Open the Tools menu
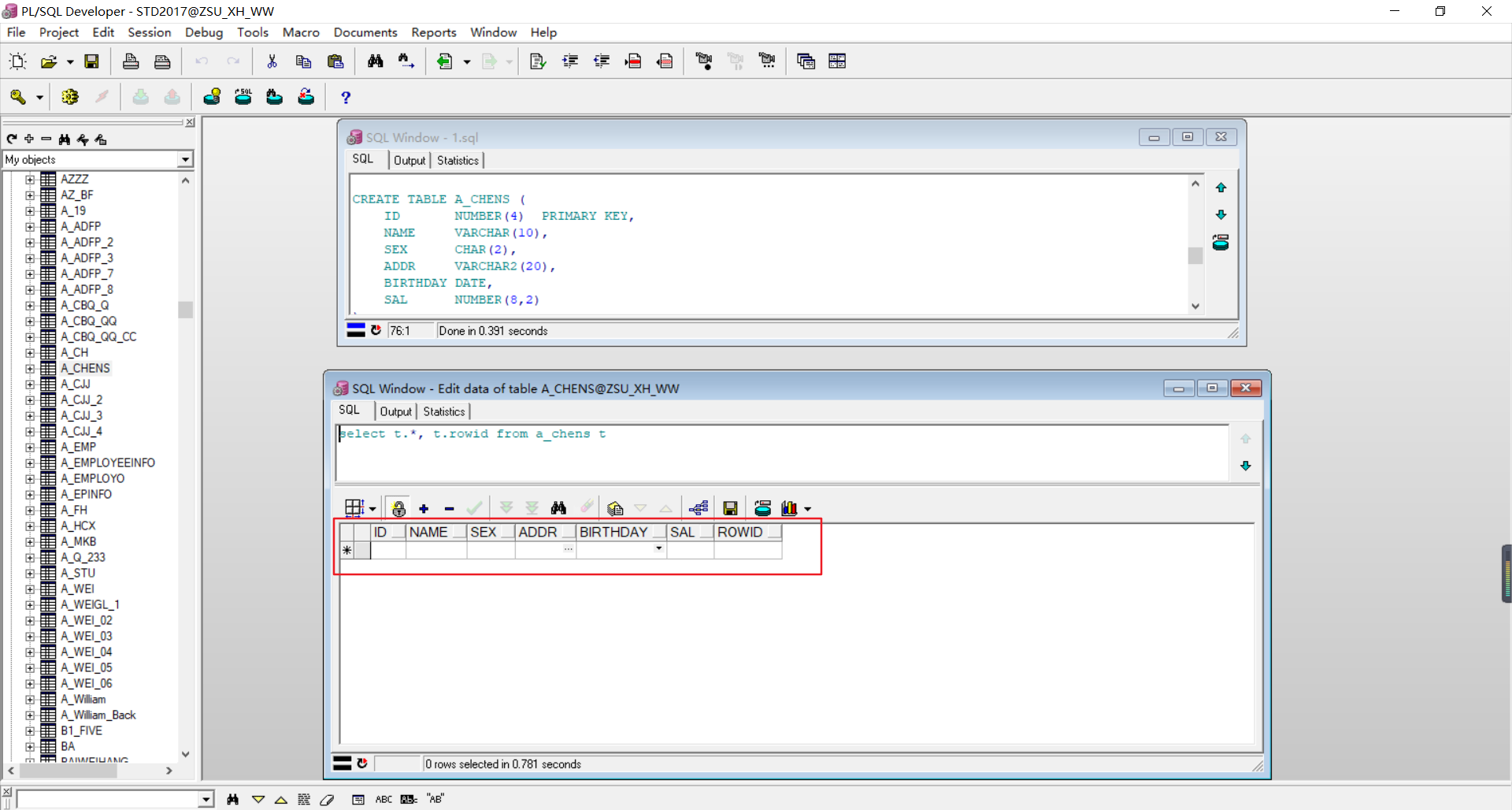 253,32
